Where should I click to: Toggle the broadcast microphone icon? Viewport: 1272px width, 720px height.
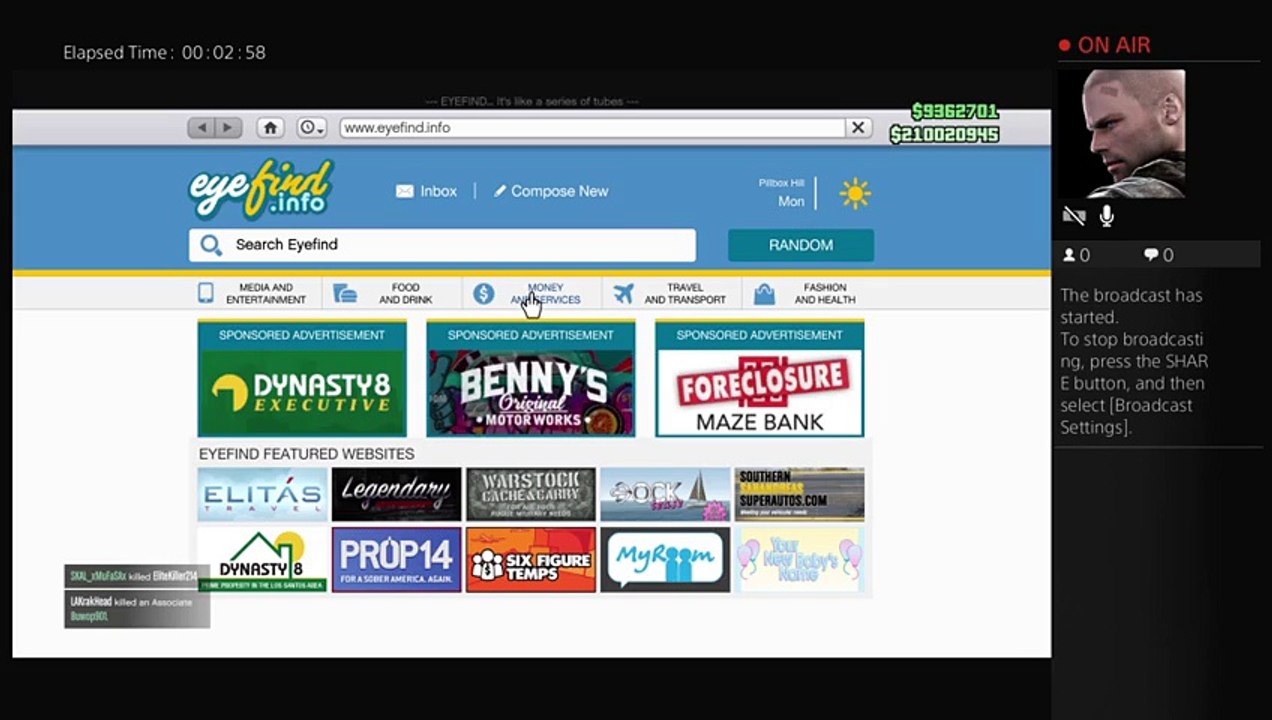click(x=1106, y=216)
